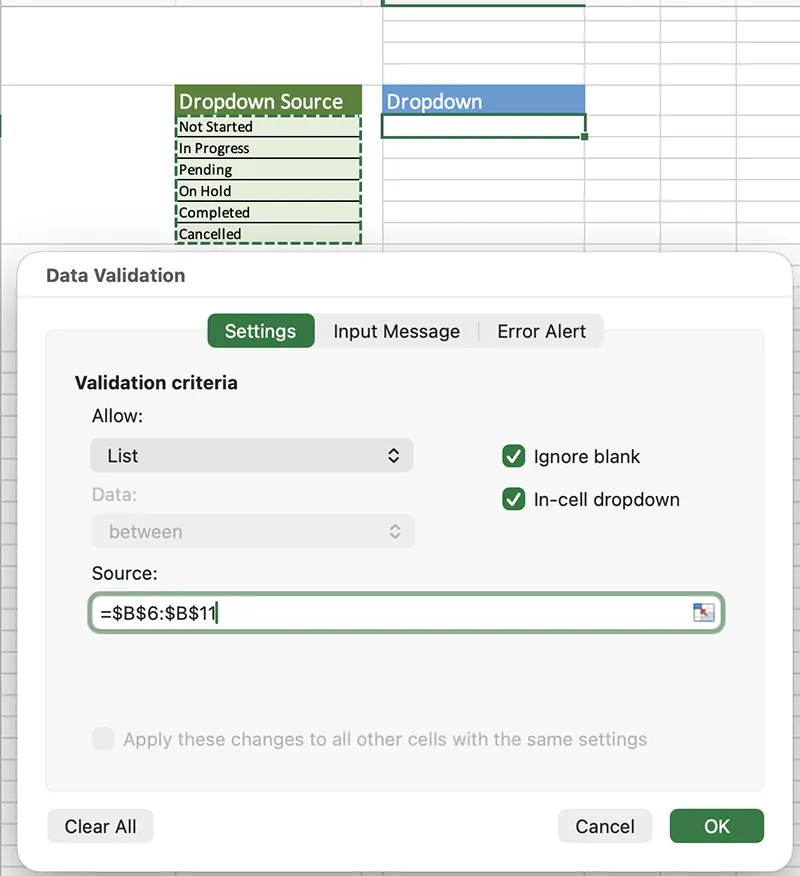Uncheck the Ignore blank checkbox
The width and height of the screenshot is (800, 876).
pyautogui.click(x=513, y=456)
